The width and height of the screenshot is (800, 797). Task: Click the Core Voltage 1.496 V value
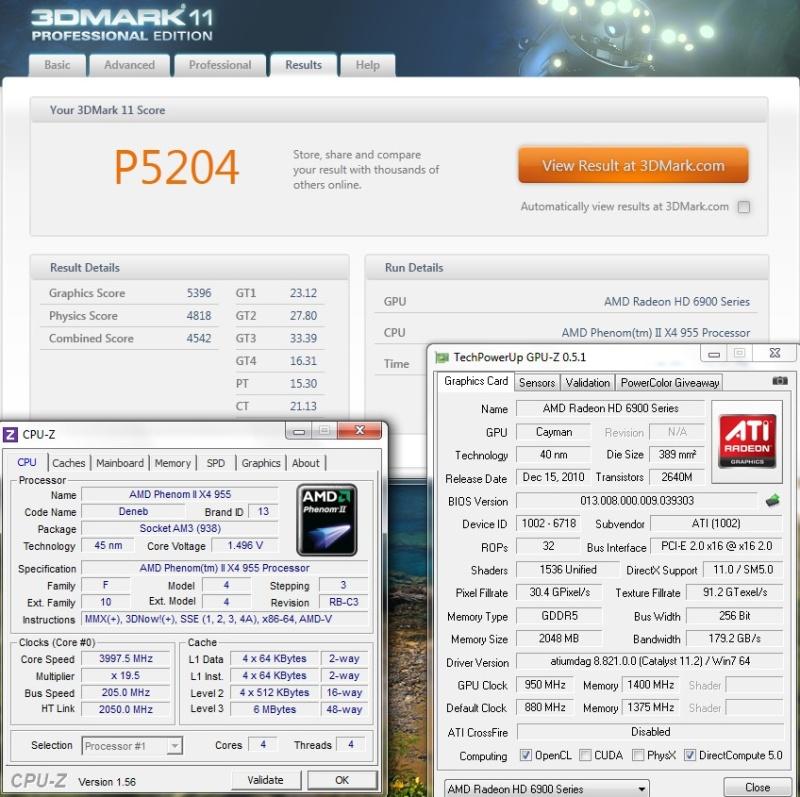pos(245,545)
